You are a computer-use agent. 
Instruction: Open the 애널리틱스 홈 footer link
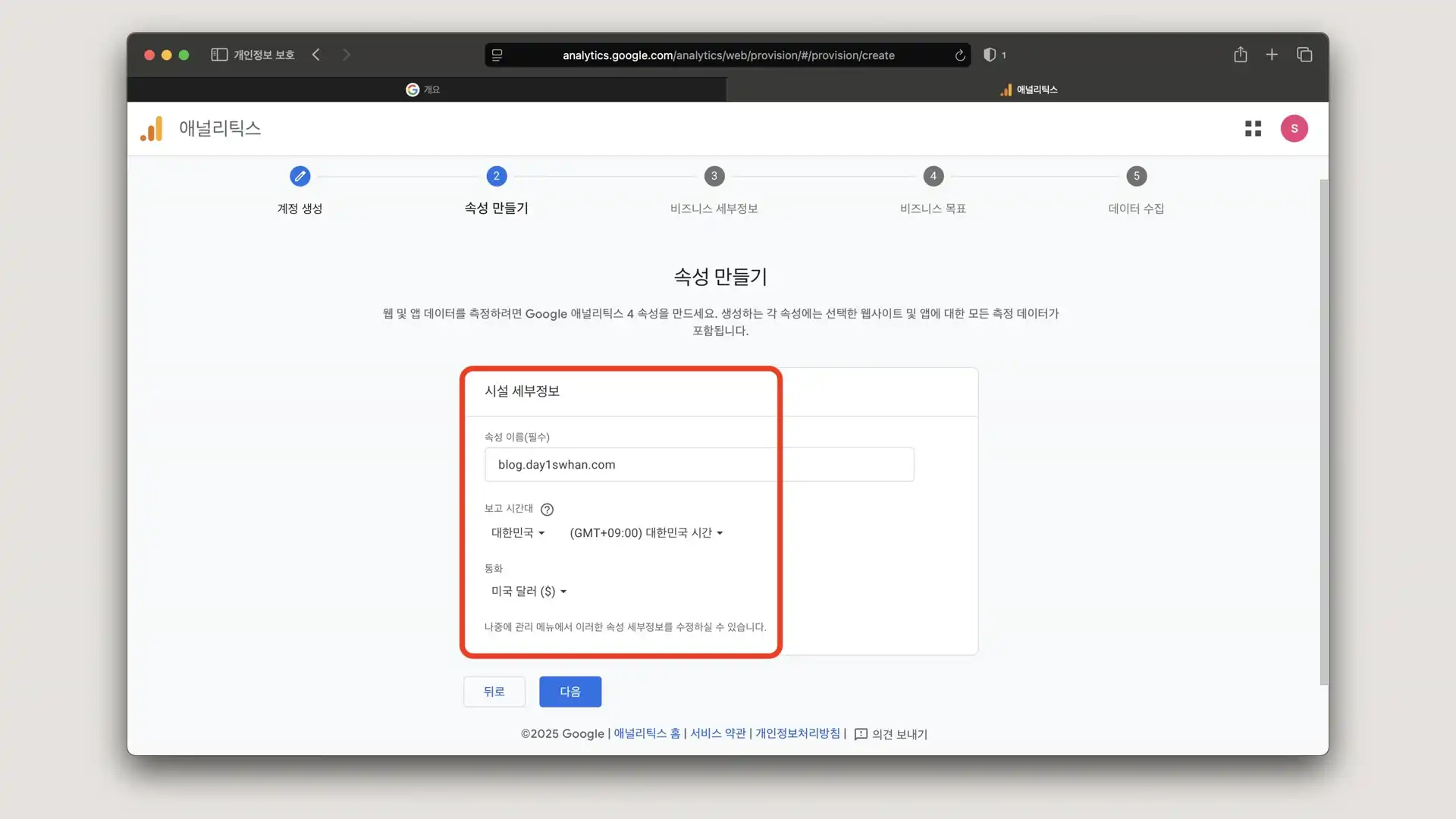click(x=647, y=733)
